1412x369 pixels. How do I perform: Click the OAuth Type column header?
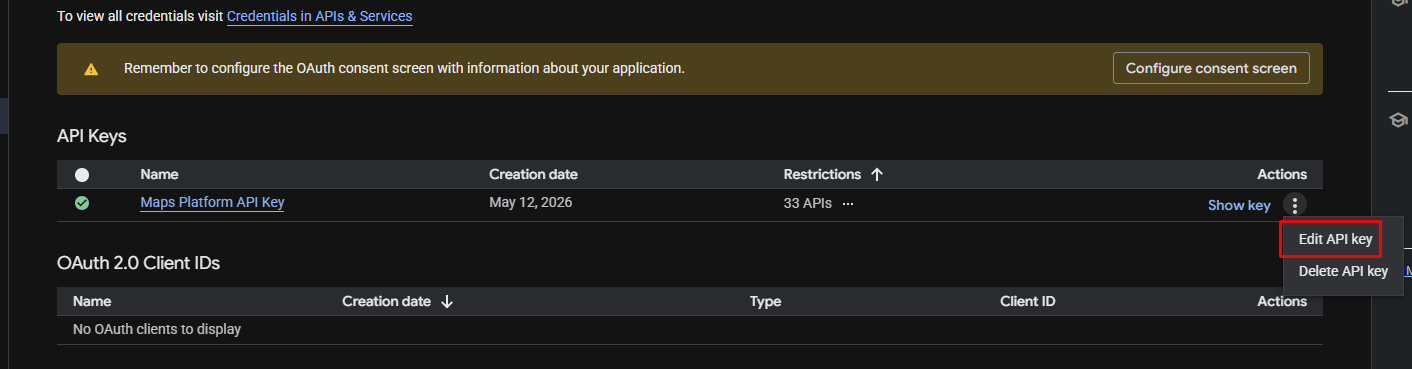(x=765, y=301)
